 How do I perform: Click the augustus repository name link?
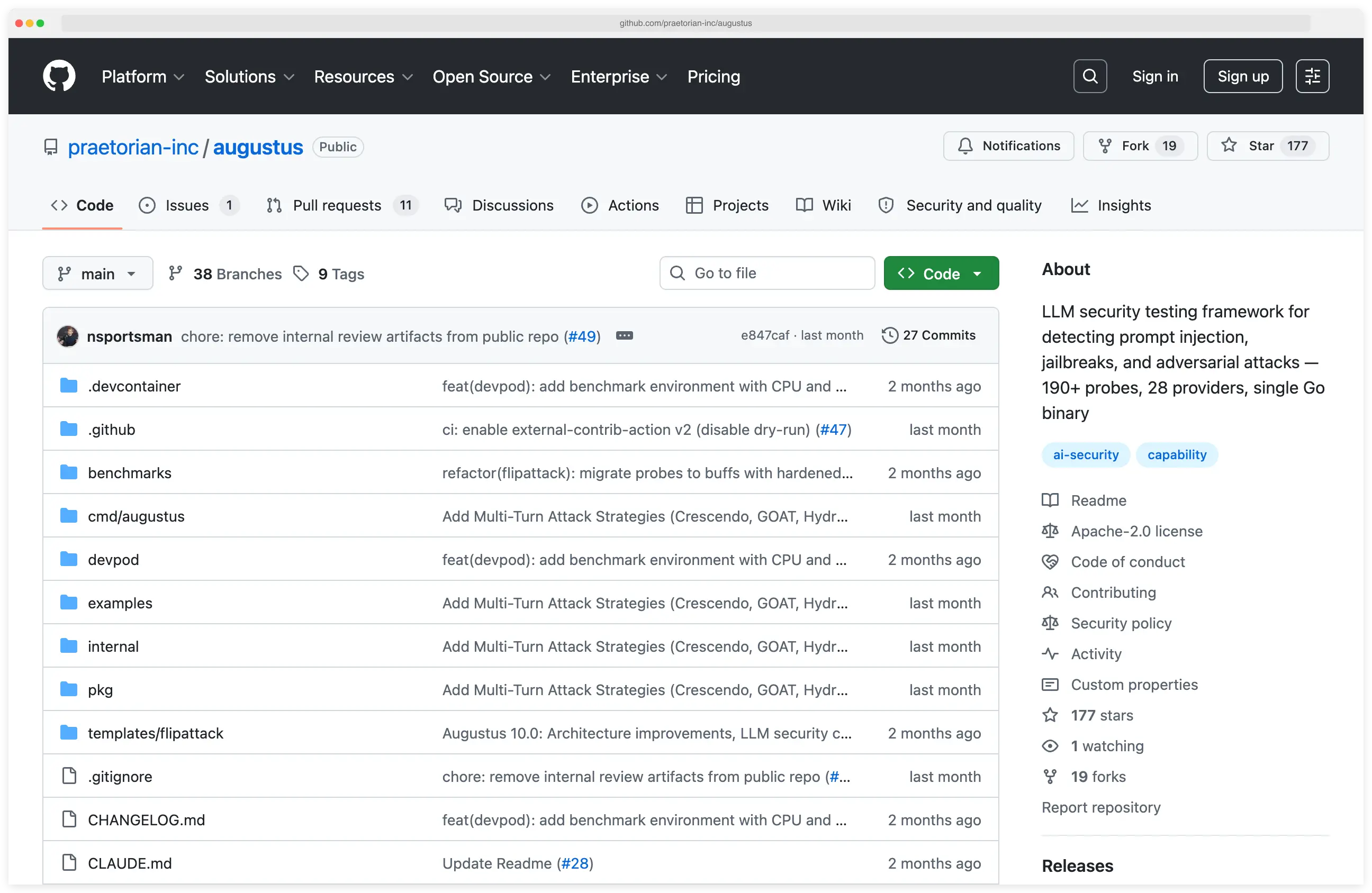[258, 147]
